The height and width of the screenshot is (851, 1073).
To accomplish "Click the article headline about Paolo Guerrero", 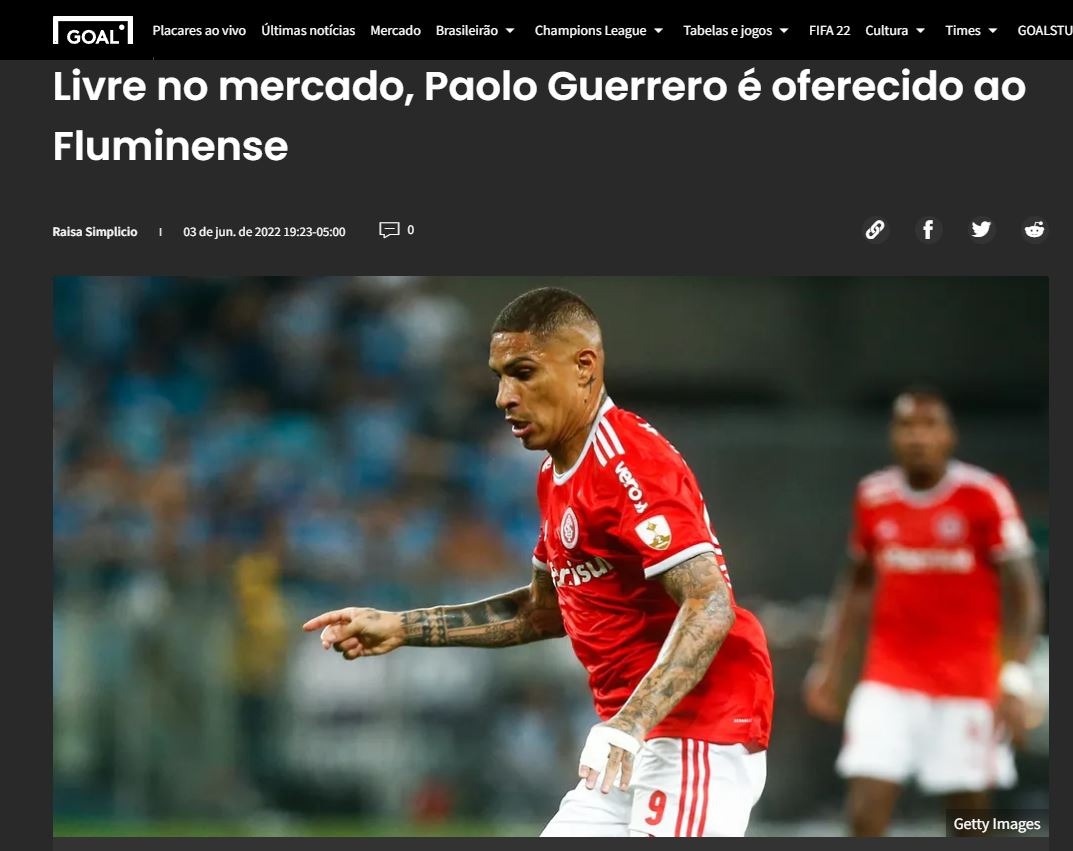I will [539, 116].
